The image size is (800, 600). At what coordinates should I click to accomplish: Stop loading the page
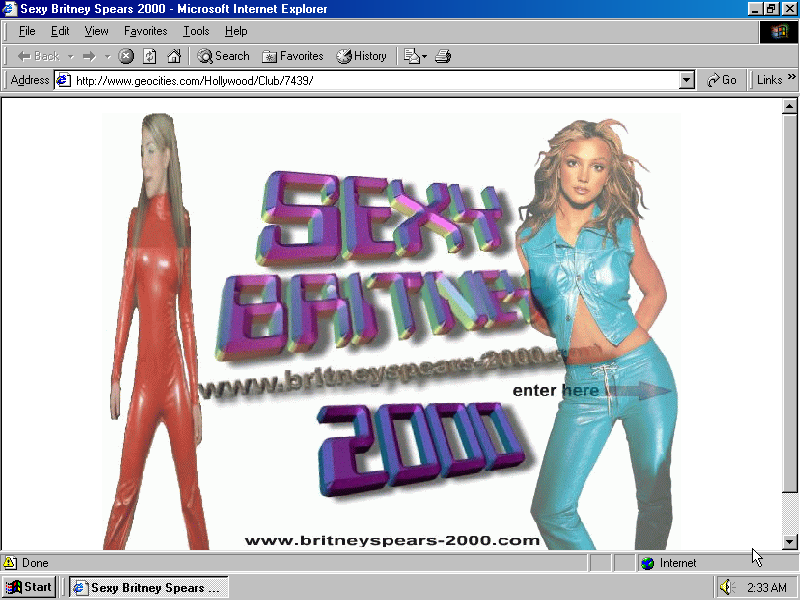126,56
